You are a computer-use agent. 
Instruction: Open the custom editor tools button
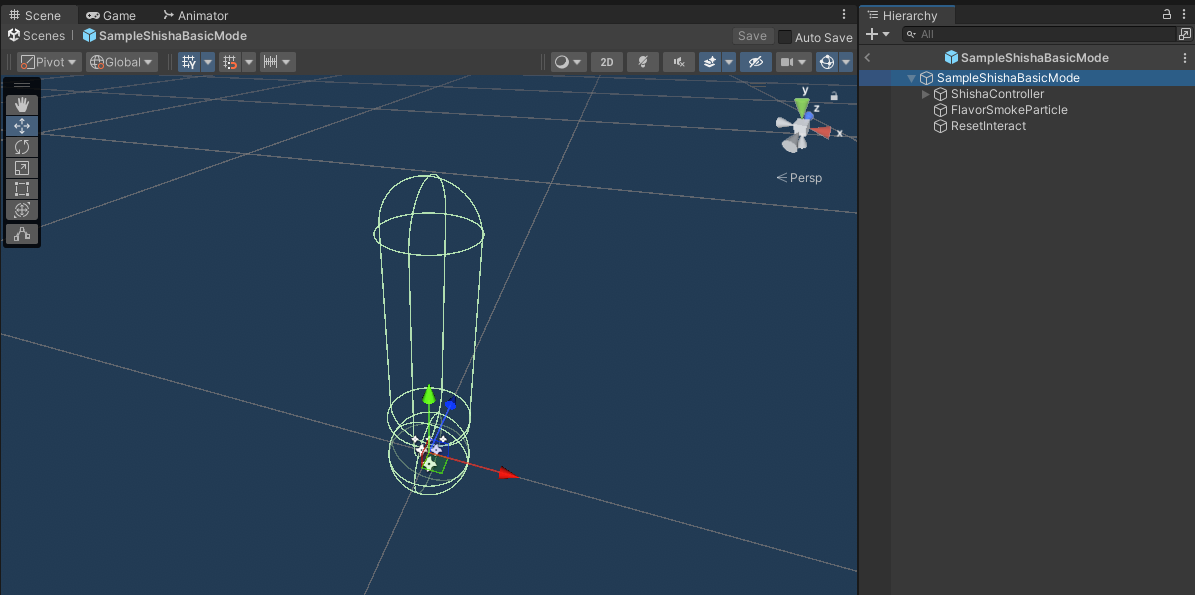(x=22, y=234)
